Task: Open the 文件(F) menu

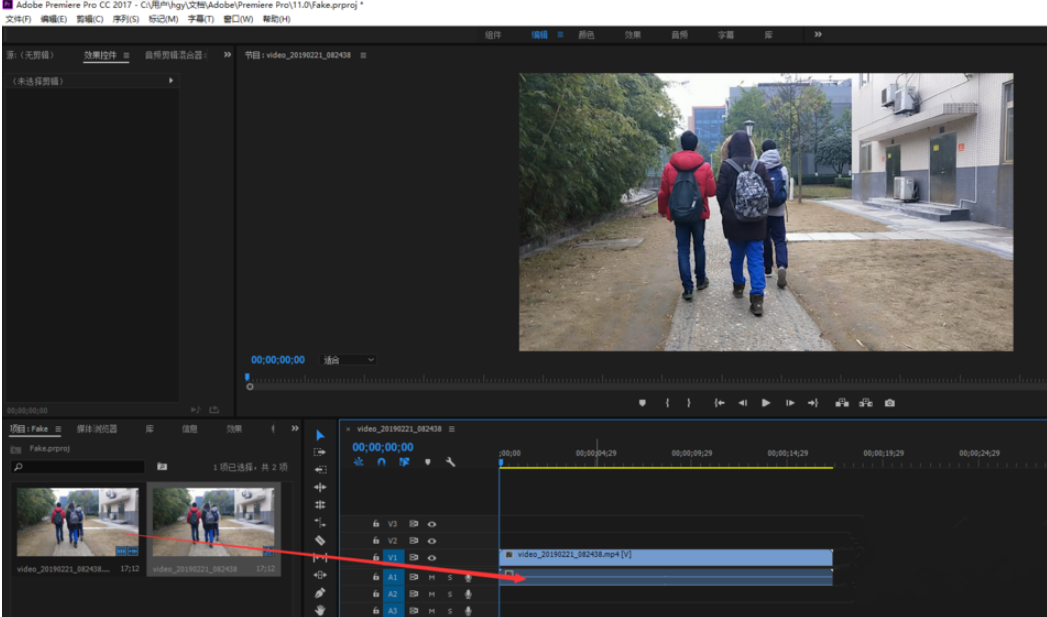Action: tap(18, 19)
